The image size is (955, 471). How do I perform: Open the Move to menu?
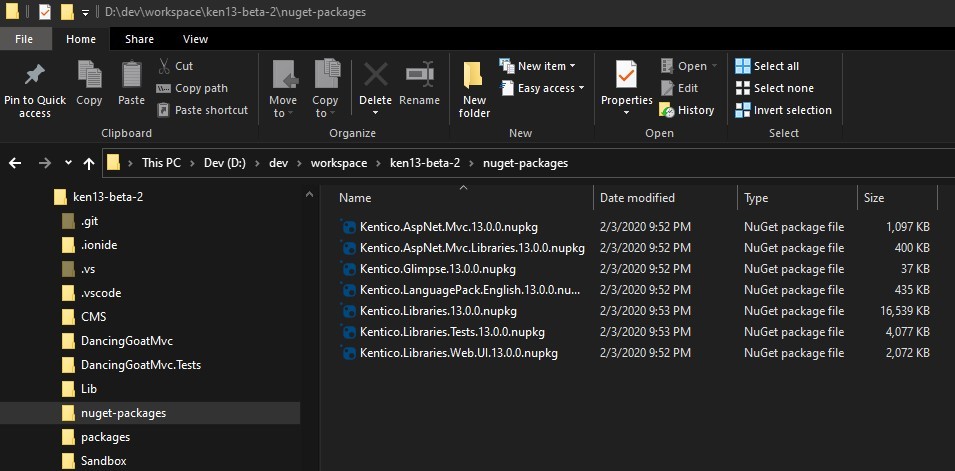(283, 89)
